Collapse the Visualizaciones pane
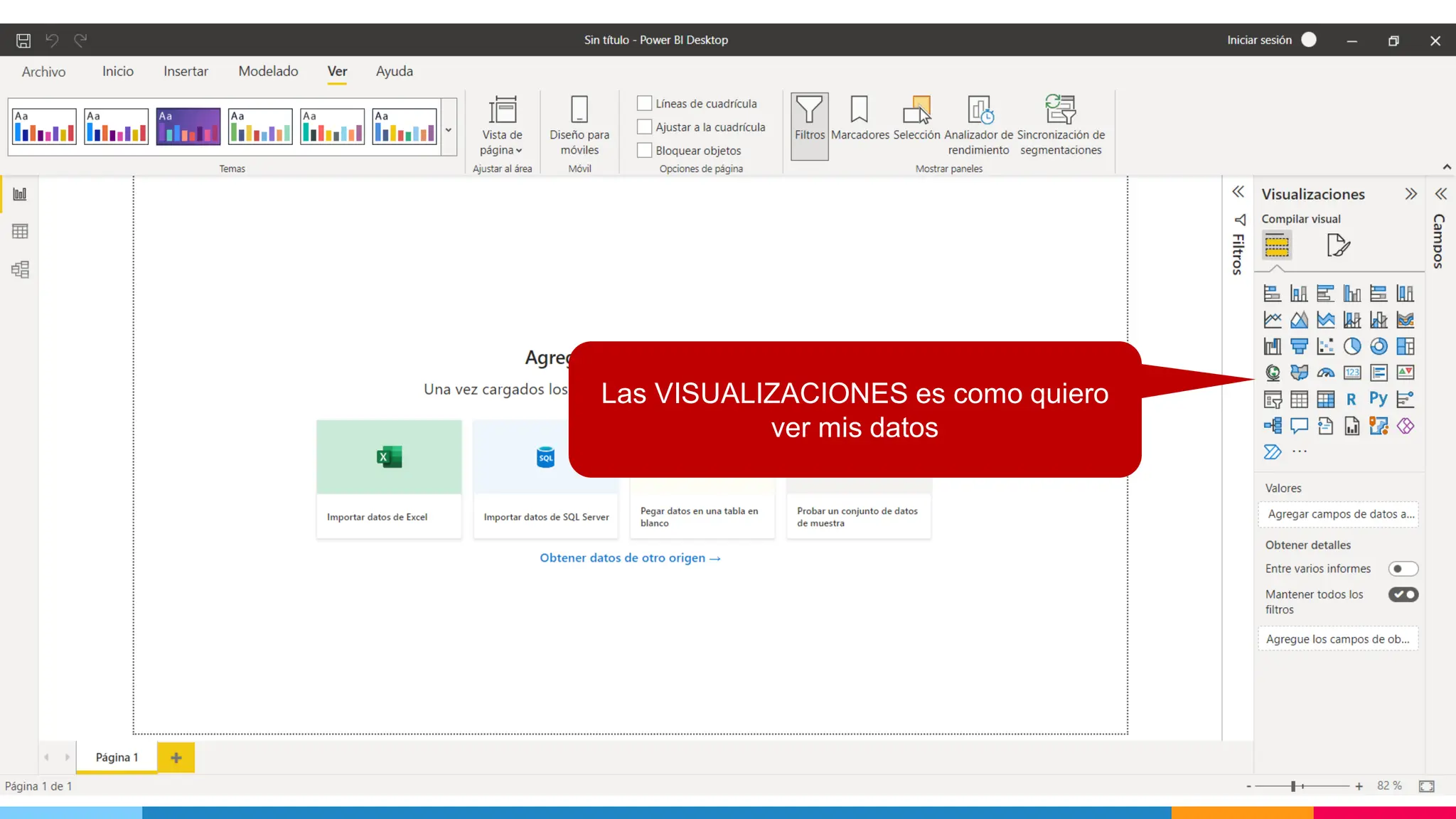 (1411, 194)
